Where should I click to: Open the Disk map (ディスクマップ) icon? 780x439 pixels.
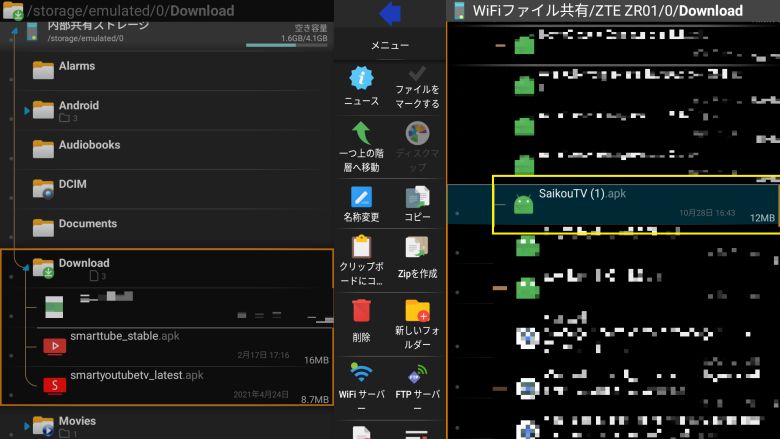[417, 133]
